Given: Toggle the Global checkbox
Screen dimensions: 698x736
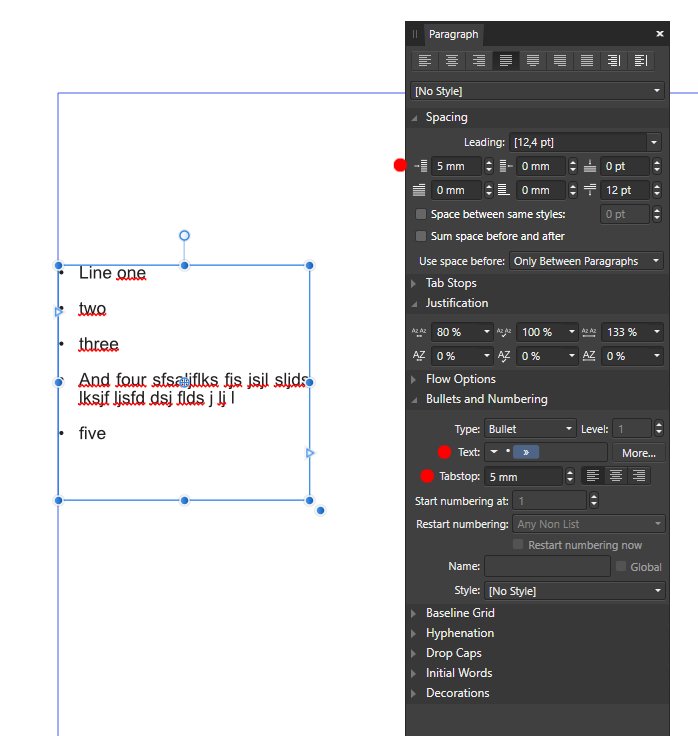Looking at the screenshot, I should [x=621, y=566].
